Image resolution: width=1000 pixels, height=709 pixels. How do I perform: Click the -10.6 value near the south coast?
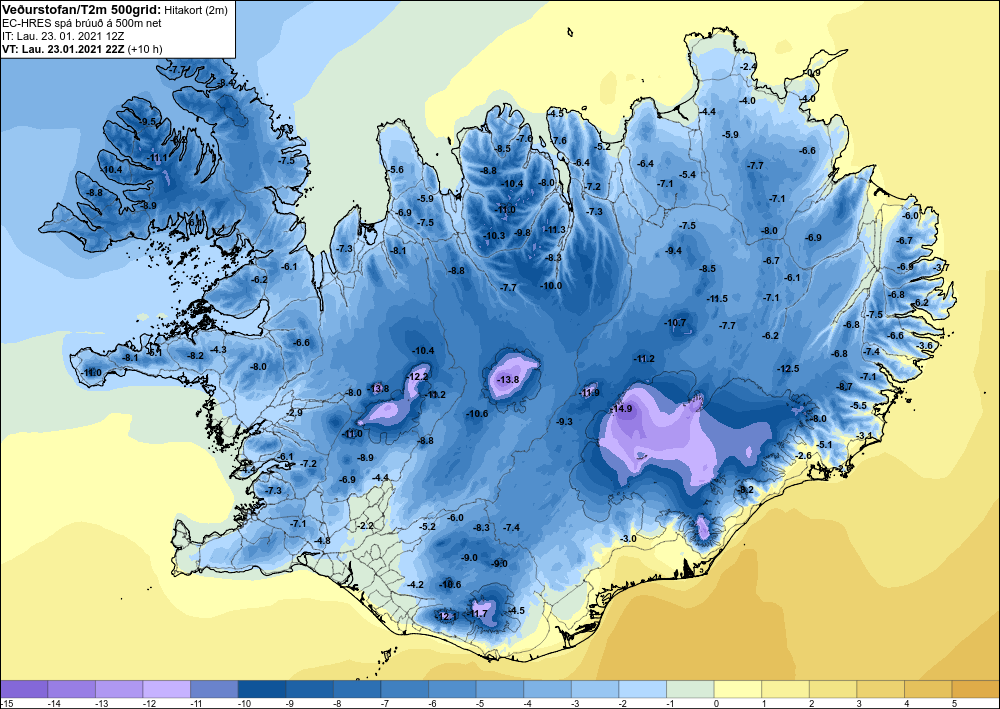click(x=450, y=584)
